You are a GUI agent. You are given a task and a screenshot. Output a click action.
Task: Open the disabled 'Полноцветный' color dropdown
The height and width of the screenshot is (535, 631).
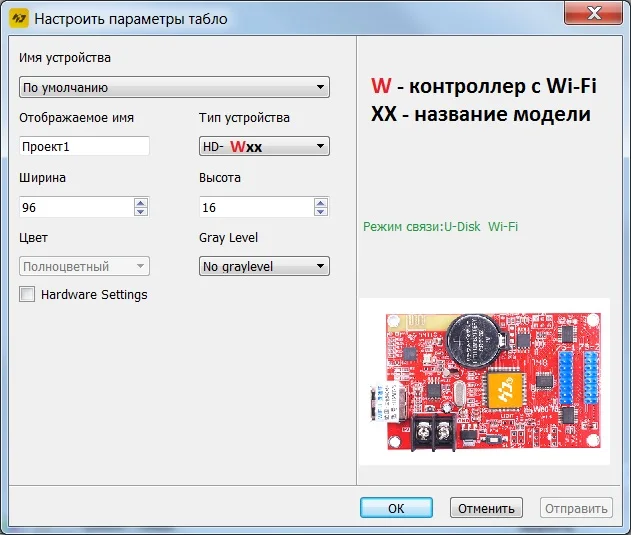(85, 266)
